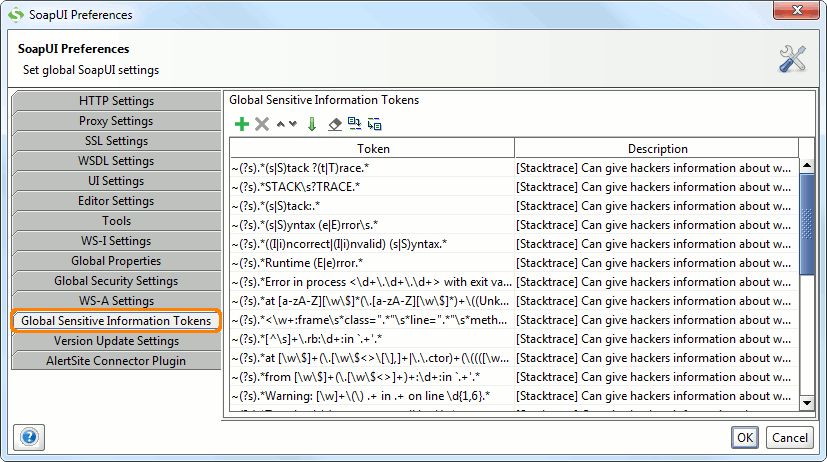Select token containing ':frame\s*class='
Image resolution: width=827 pixels, height=462 pixels.
click(372, 320)
